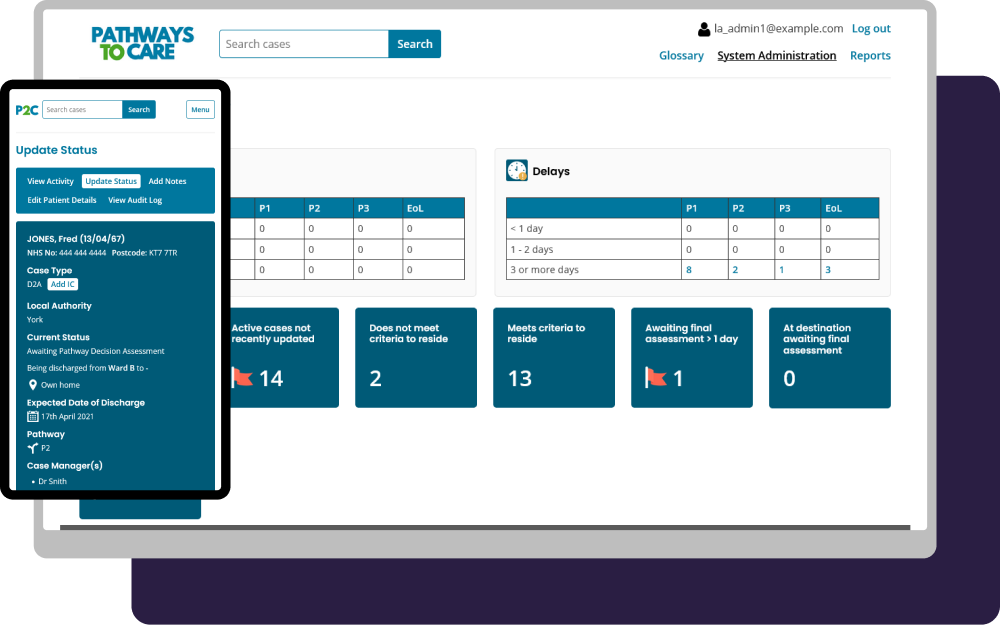Go to System Administration
This screenshot has width=1000, height=625.
(776, 56)
